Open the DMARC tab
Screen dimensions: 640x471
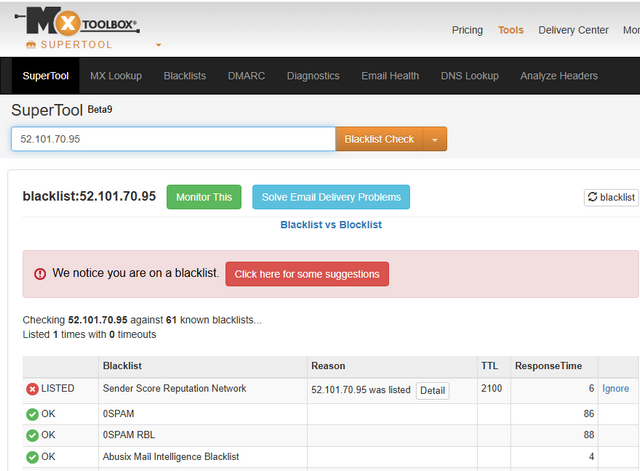coord(246,76)
